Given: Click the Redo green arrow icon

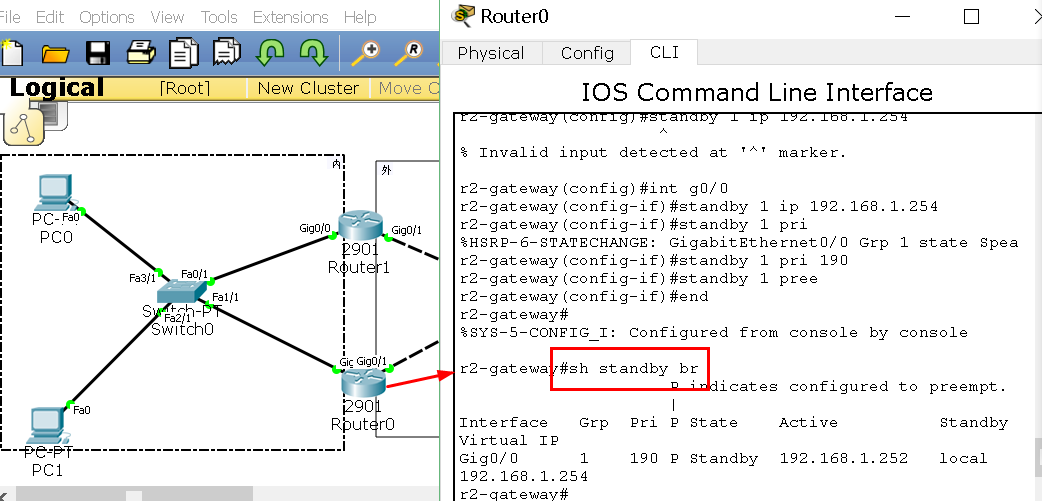Looking at the screenshot, I should (313, 52).
